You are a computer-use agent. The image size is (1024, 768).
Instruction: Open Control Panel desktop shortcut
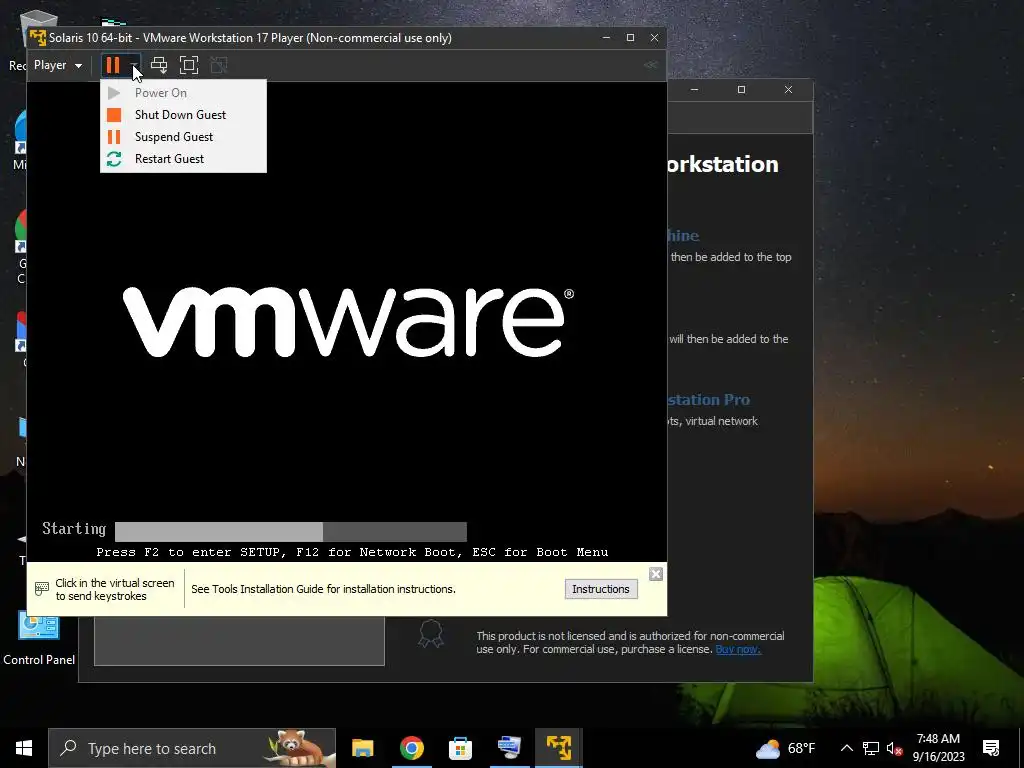[x=39, y=639]
